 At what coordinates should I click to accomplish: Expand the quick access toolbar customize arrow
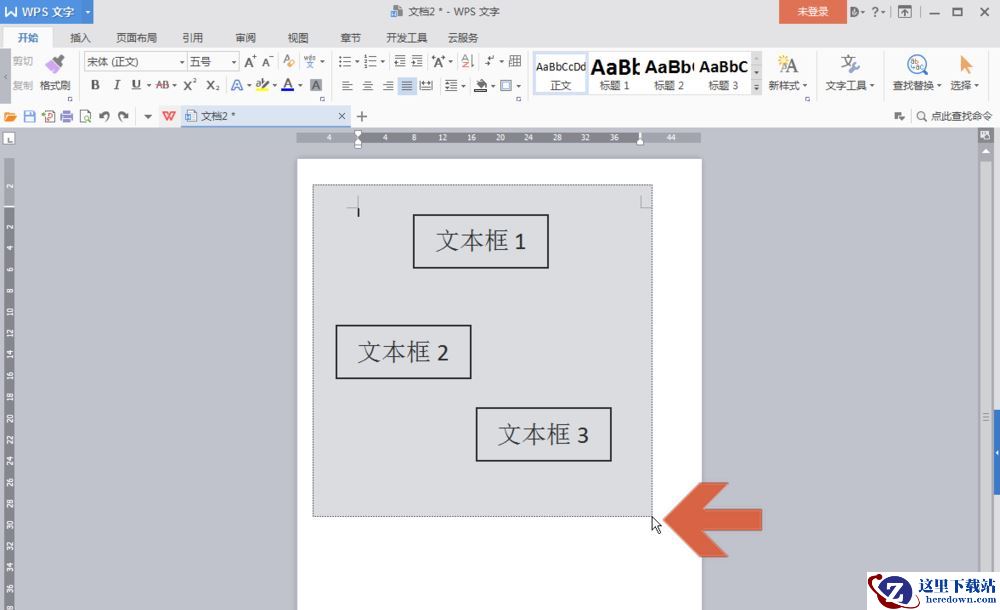coord(148,116)
